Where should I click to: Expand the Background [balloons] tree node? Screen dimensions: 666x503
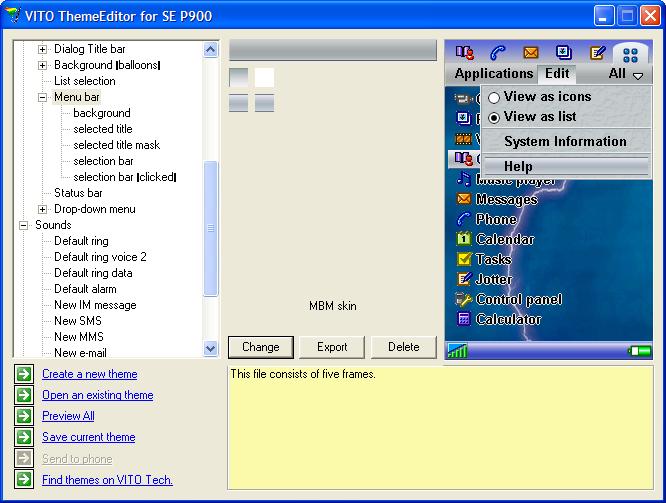[42, 65]
